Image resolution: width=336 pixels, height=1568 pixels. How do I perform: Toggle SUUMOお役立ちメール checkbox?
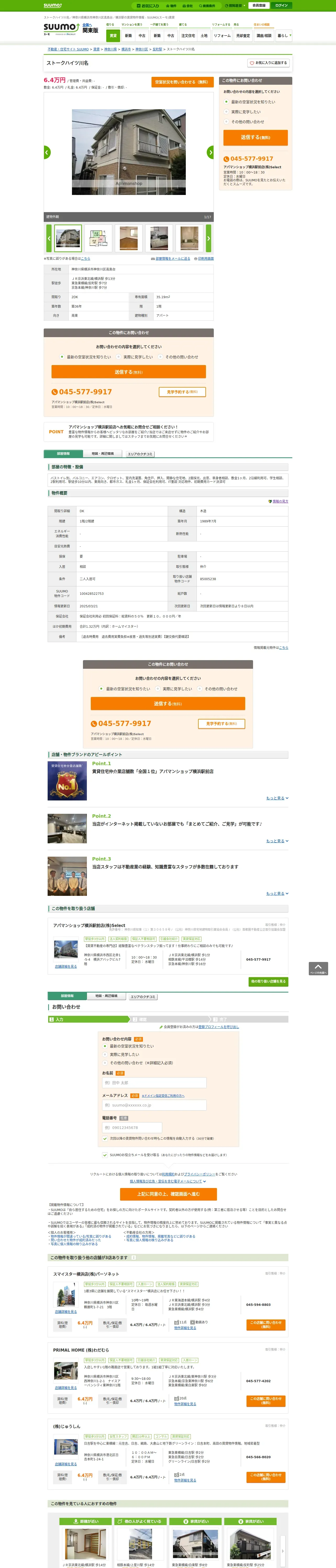[105, 1155]
